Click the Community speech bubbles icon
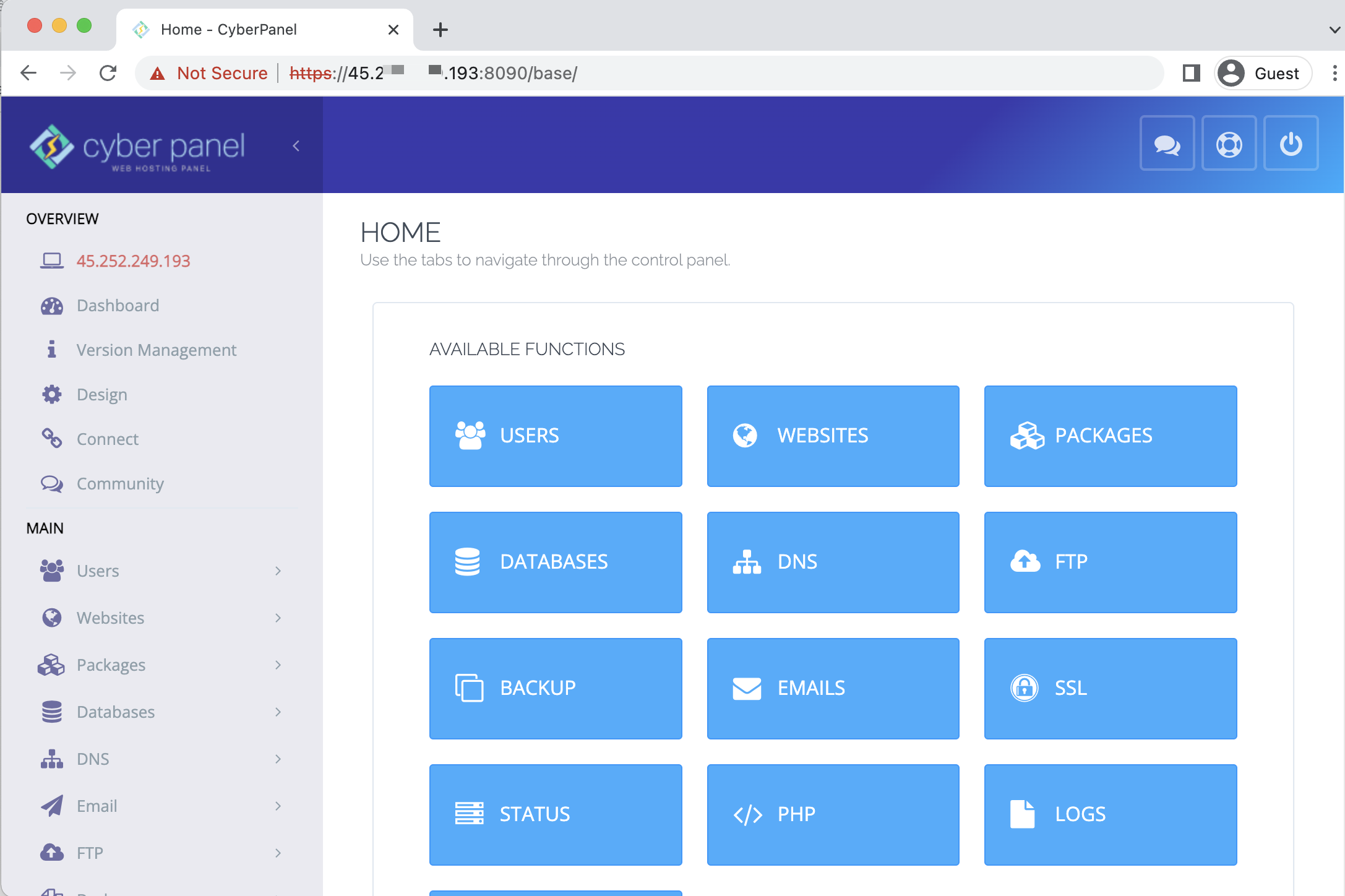This screenshot has height=896, width=1345. (52, 483)
